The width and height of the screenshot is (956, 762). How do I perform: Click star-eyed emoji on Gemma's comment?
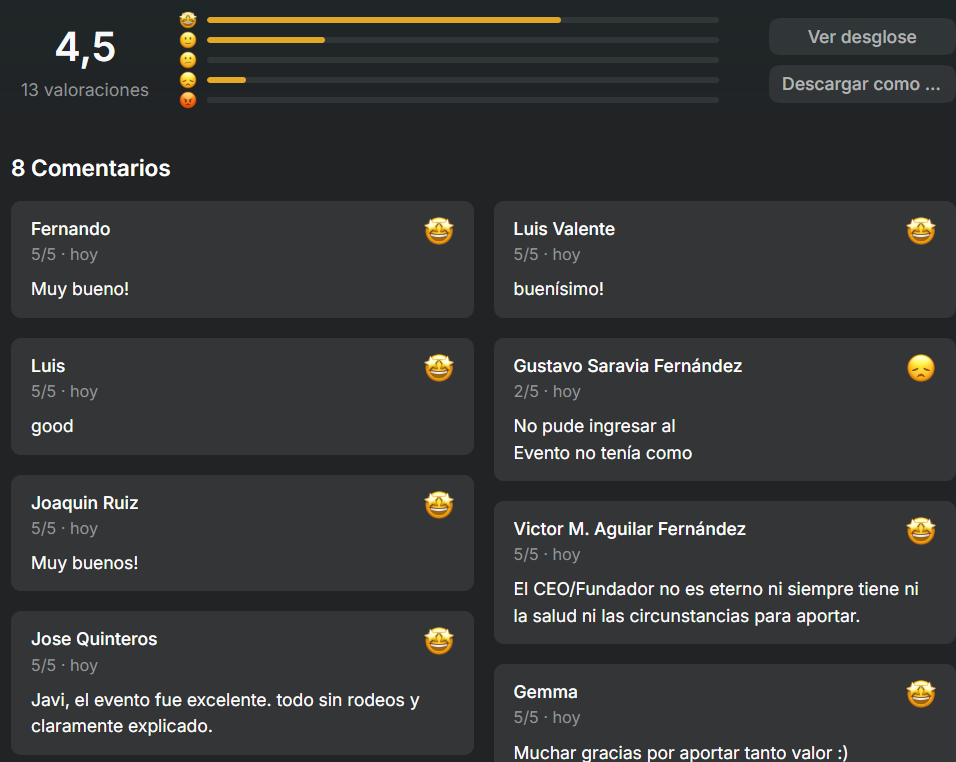coord(921,694)
